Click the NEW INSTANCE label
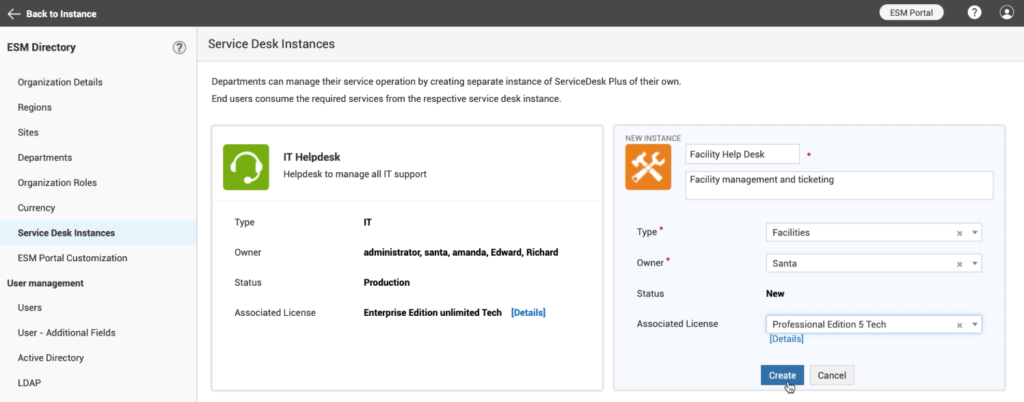The width and height of the screenshot is (1024, 402). pos(653,138)
